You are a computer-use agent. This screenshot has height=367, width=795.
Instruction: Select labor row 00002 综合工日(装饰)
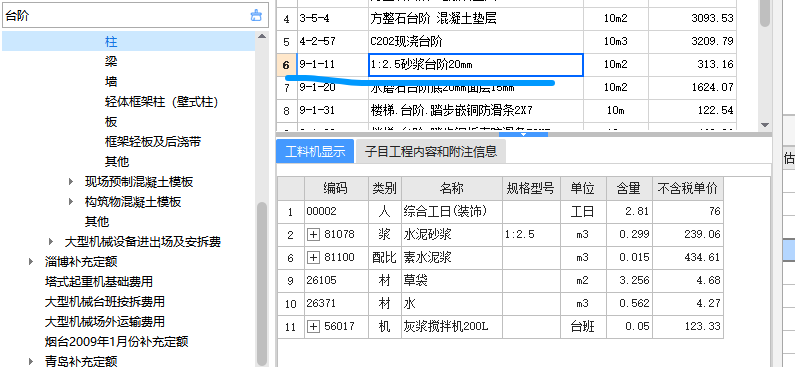pos(500,211)
